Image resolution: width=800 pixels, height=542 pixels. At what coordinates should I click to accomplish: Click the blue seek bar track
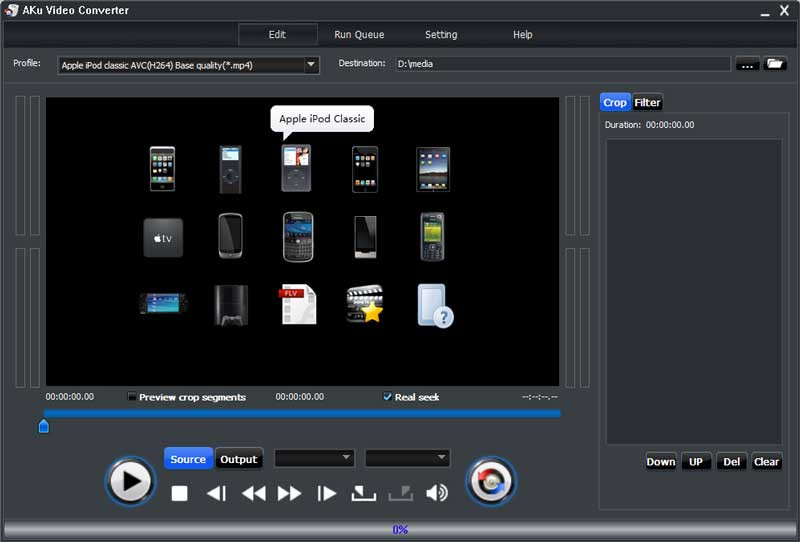coord(302,413)
